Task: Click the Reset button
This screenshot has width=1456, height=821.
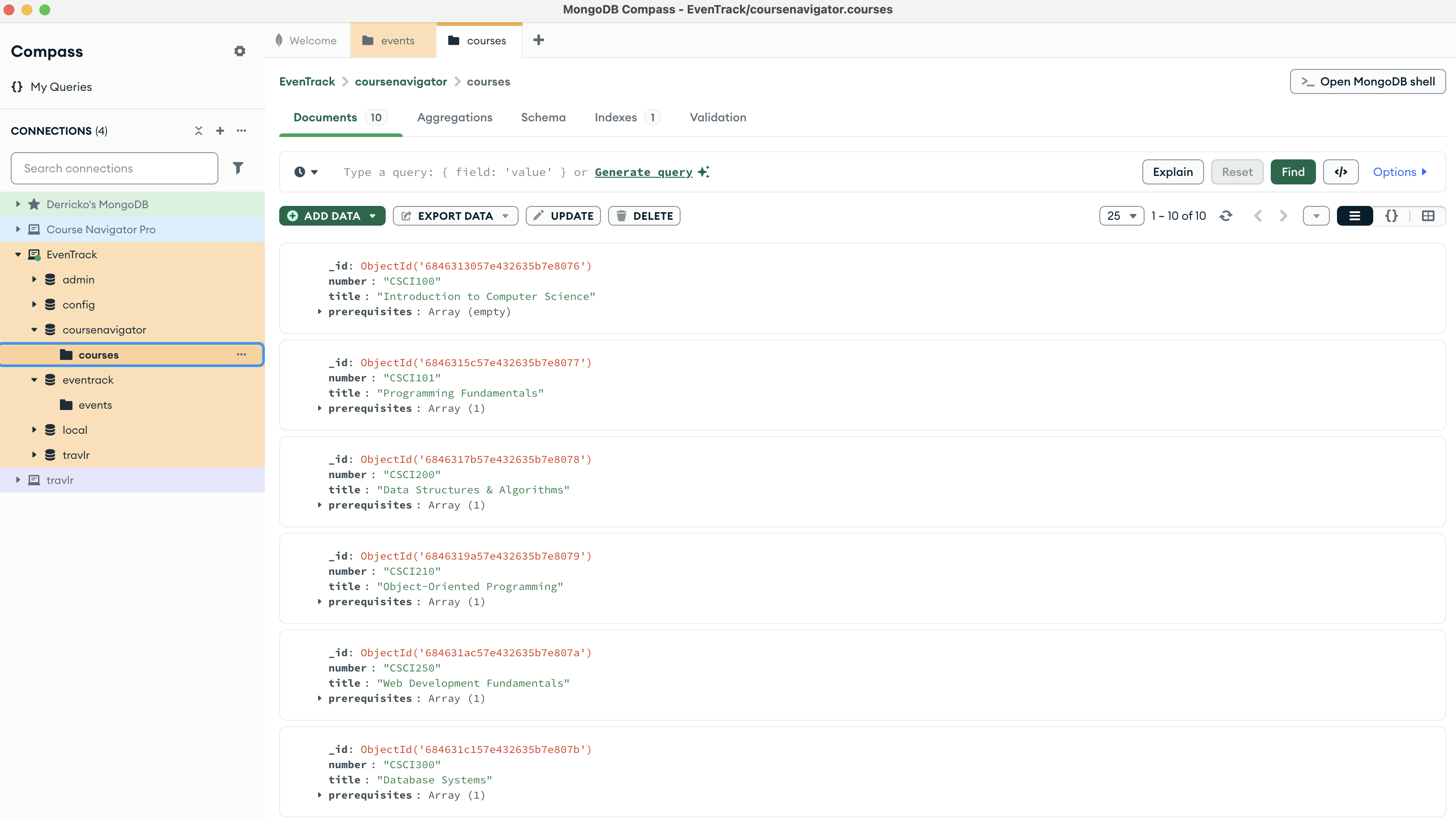Action: point(1237,172)
